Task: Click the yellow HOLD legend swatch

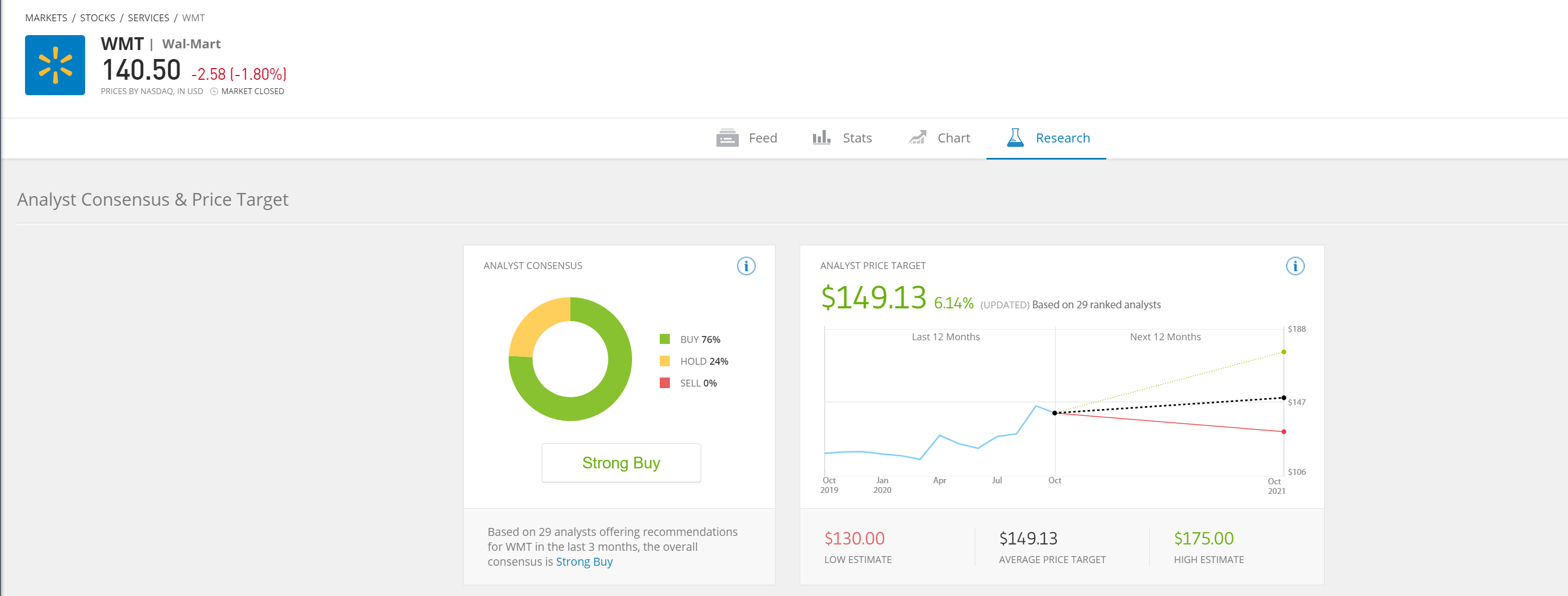Action: coord(665,360)
